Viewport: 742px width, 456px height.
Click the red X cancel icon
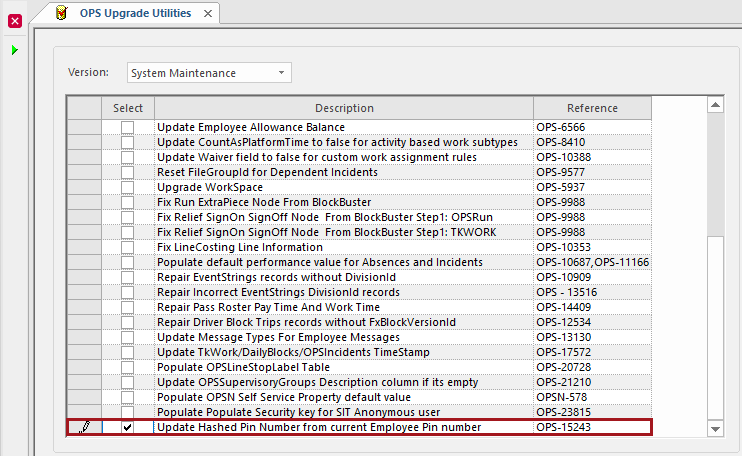[x=15, y=21]
